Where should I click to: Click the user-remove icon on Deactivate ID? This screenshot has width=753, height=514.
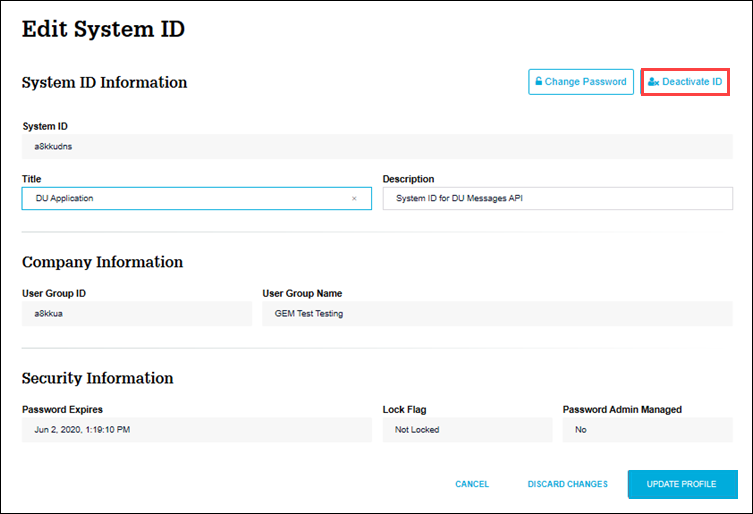click(654, 82)
